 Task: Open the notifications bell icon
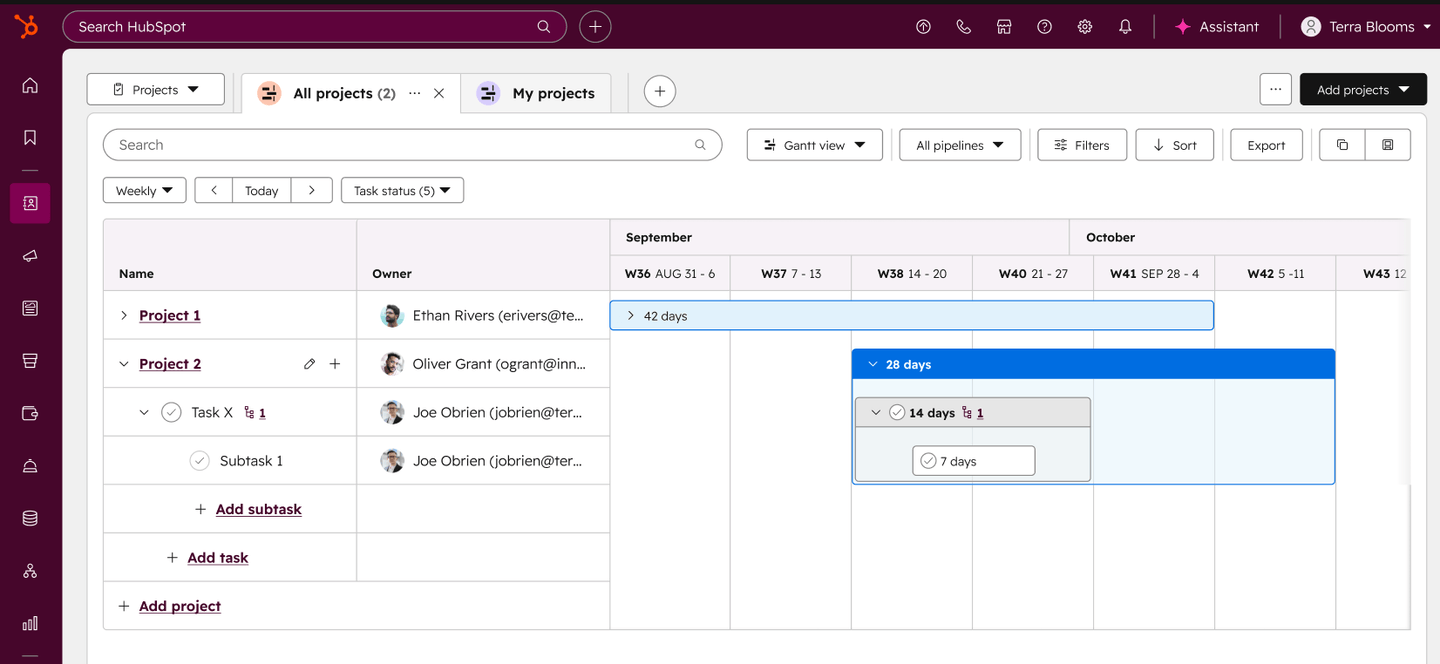tap(1125, 27)
